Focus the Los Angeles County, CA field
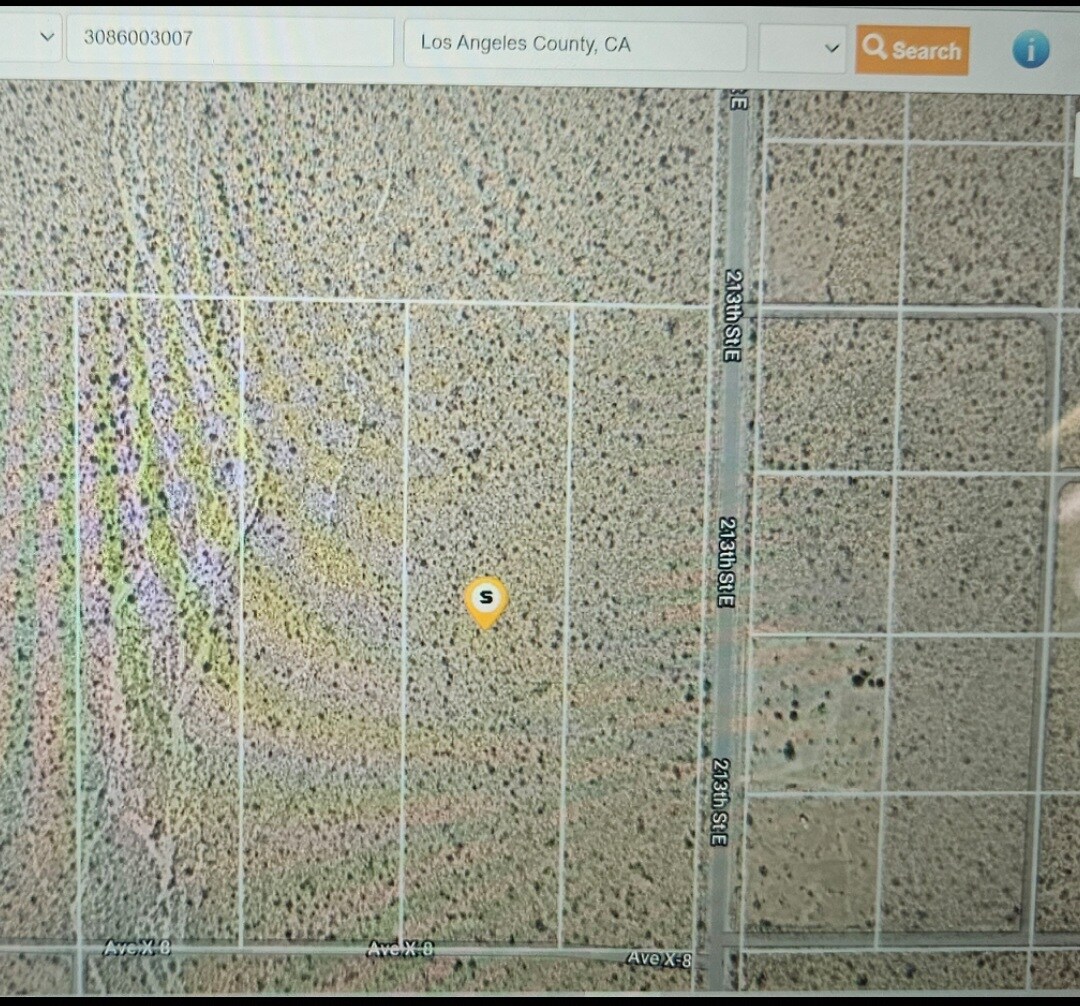The height and width of the screenshot is (1006, 1080). pos(574,45)
